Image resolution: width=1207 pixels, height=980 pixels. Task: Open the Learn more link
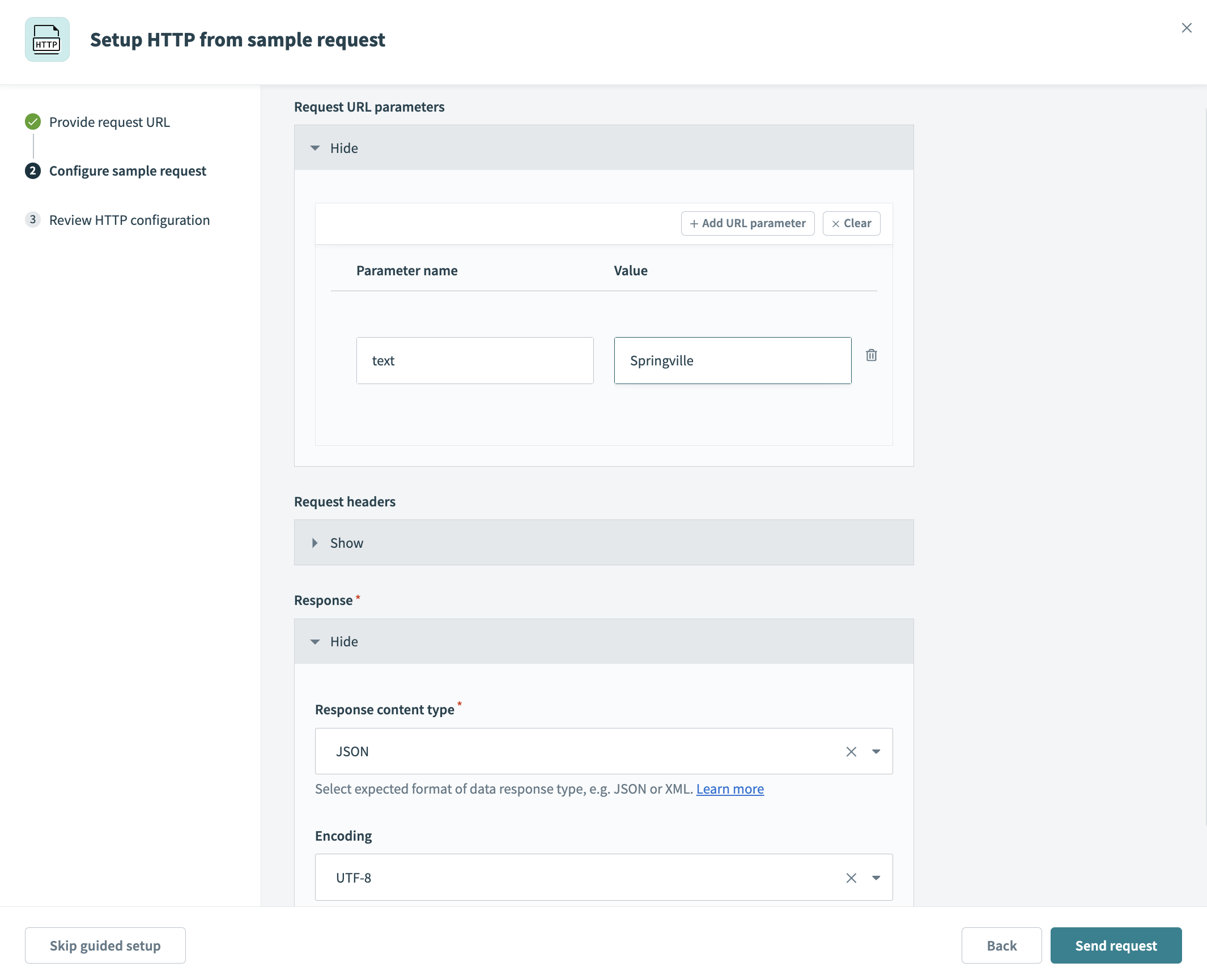730,789
